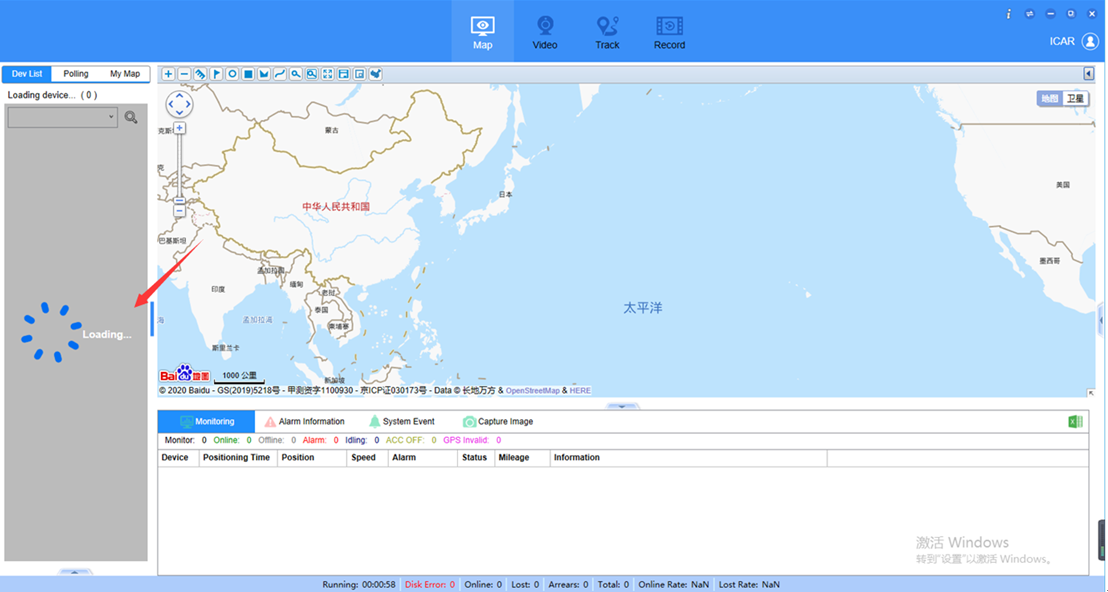
Task: Toggle fullscreen map view icon
Action: [328, 74]
